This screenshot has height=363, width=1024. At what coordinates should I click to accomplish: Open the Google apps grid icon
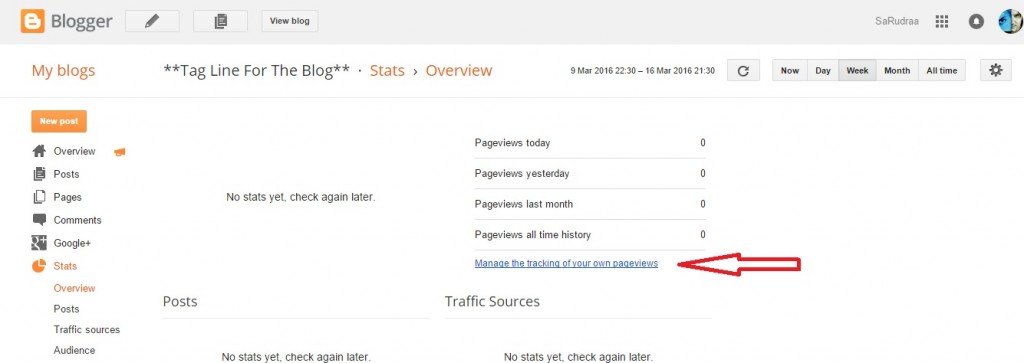point(942,22)
